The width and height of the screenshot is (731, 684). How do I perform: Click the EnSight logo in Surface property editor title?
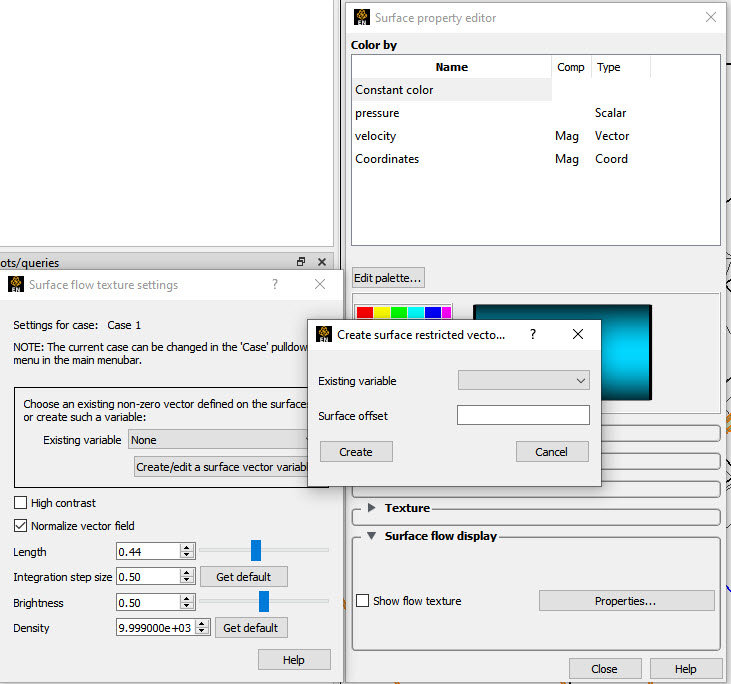tap(362, 17)
